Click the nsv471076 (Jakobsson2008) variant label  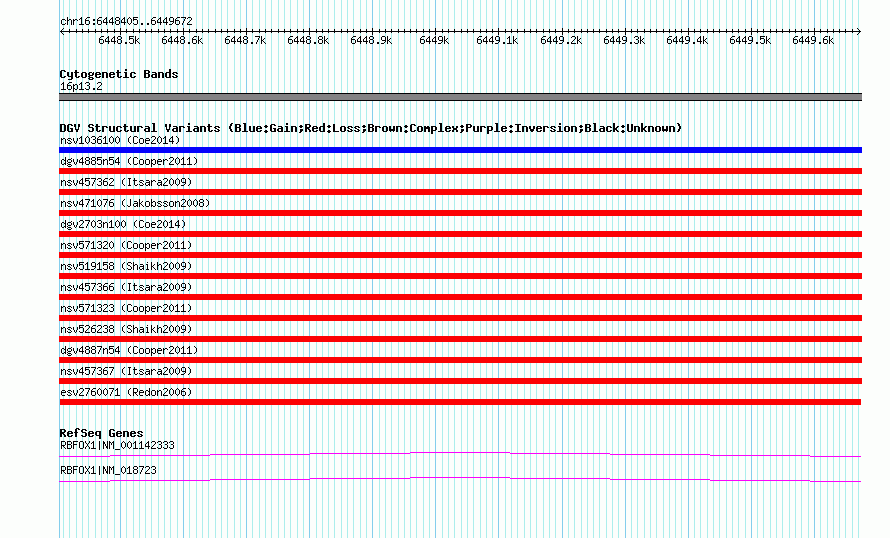[135, 203]
